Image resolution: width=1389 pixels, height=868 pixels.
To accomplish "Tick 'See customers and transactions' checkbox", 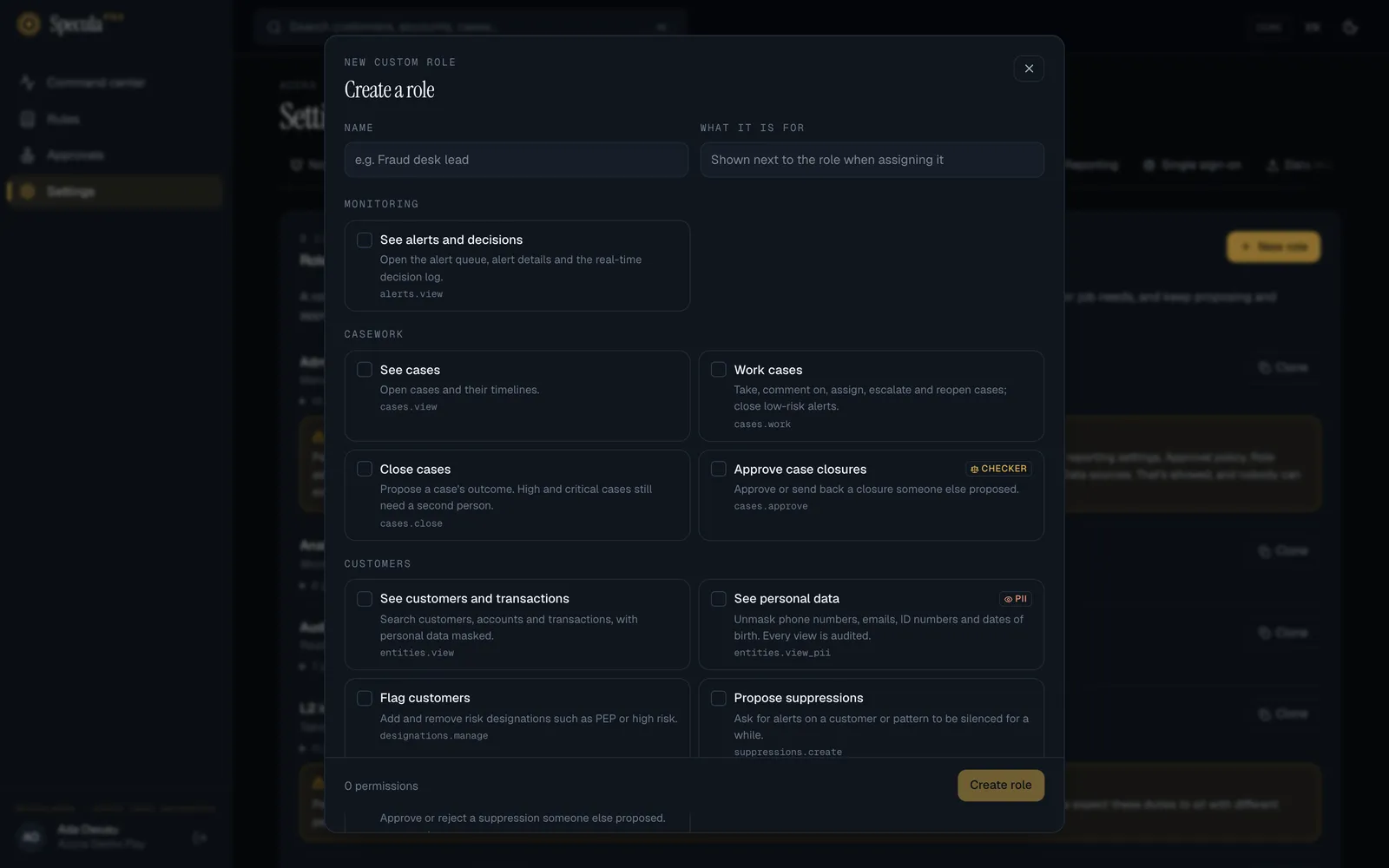I will click(x=365, y=599).
